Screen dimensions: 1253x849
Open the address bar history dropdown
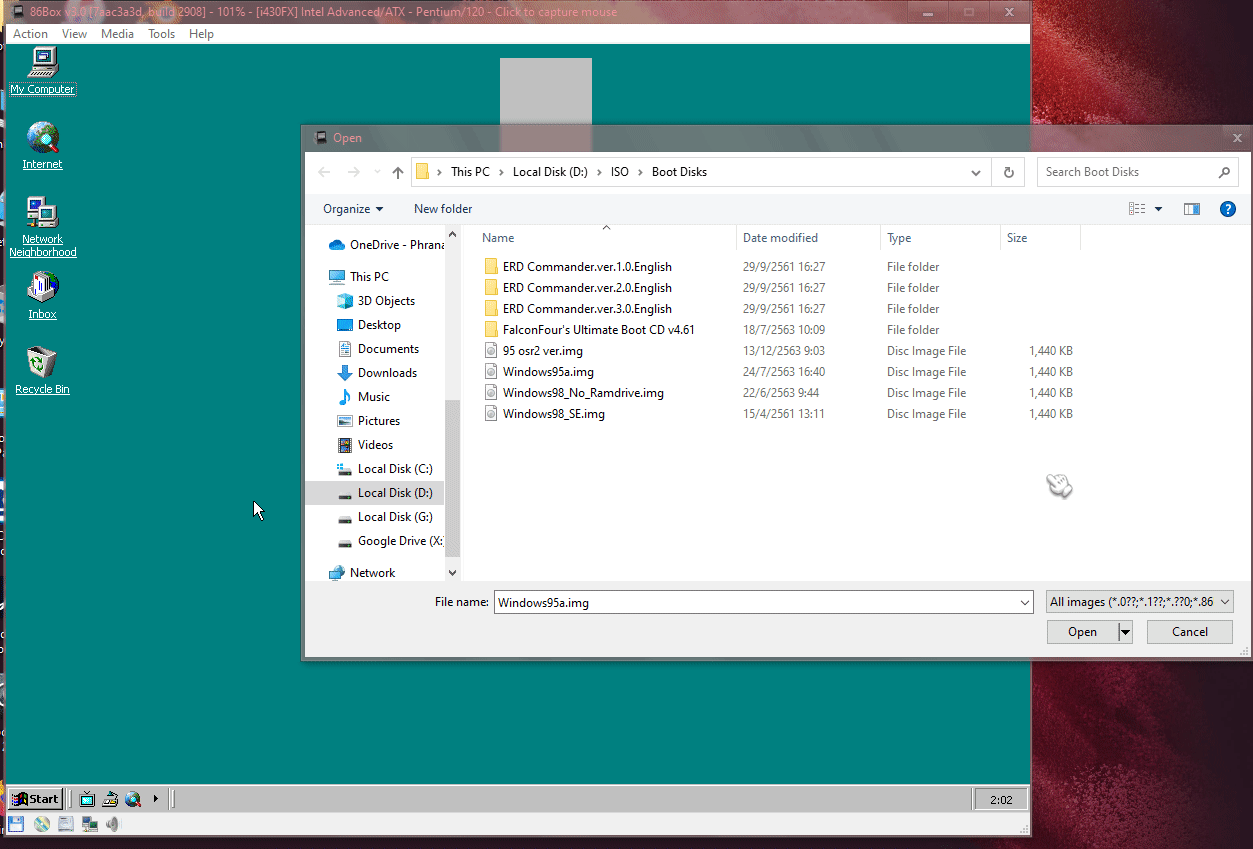(975, 172)
